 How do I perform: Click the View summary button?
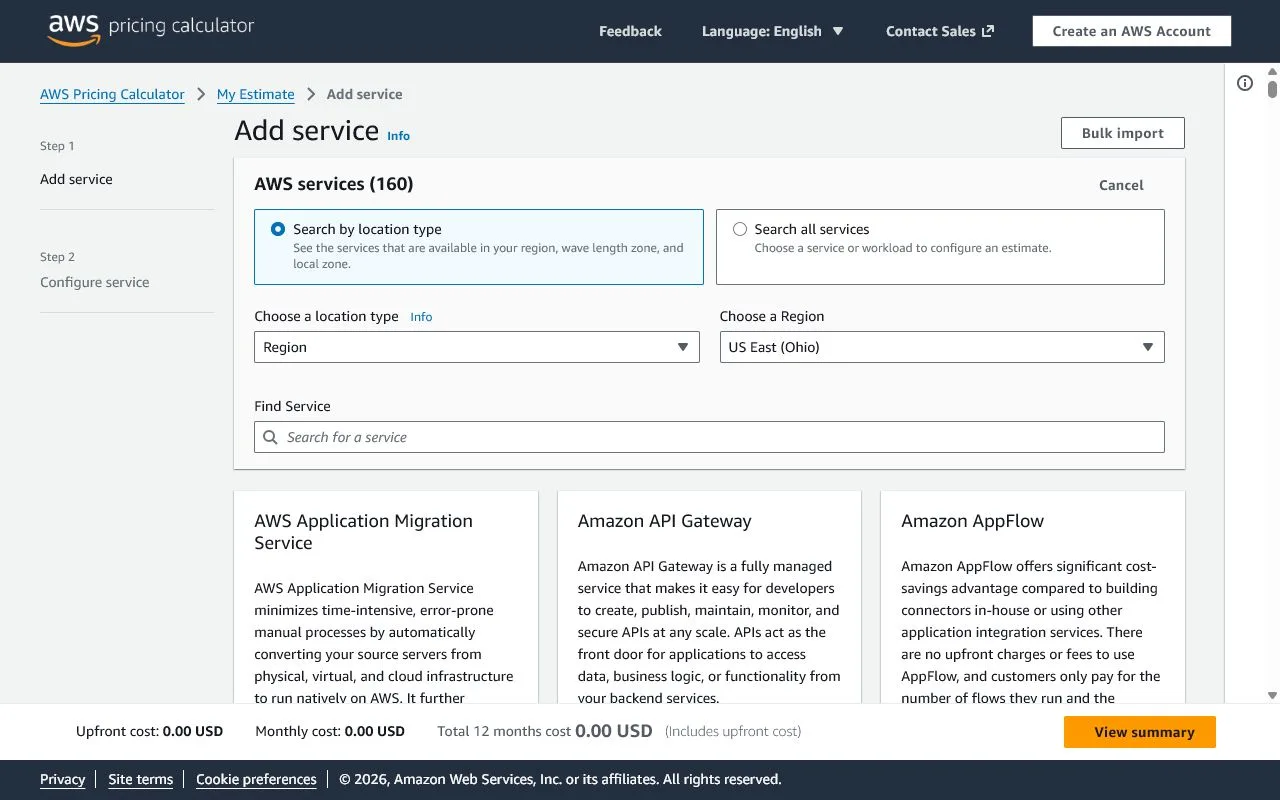pos(1140,732)
